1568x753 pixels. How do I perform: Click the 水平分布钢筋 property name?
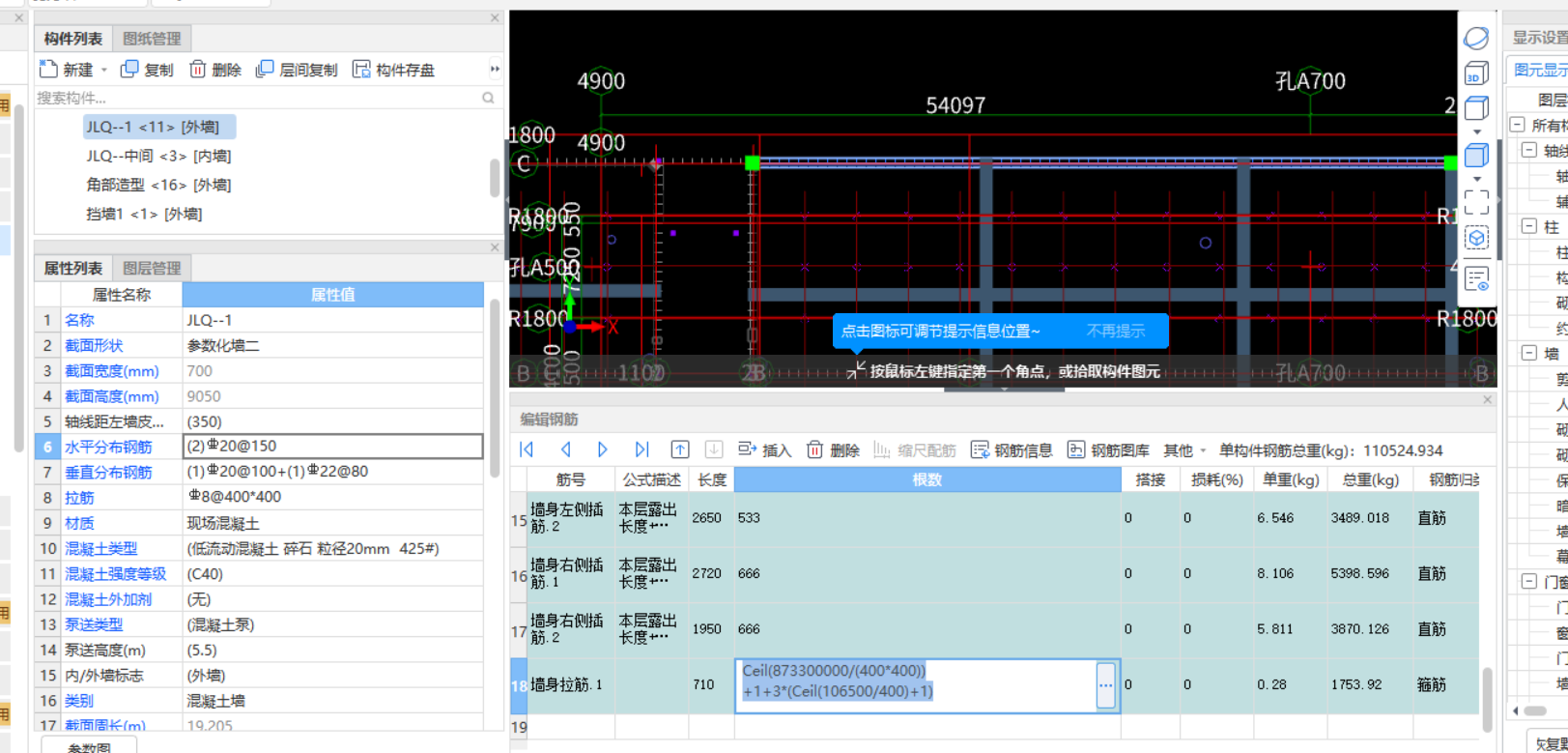pyautogui.click(x=108, y=447)
